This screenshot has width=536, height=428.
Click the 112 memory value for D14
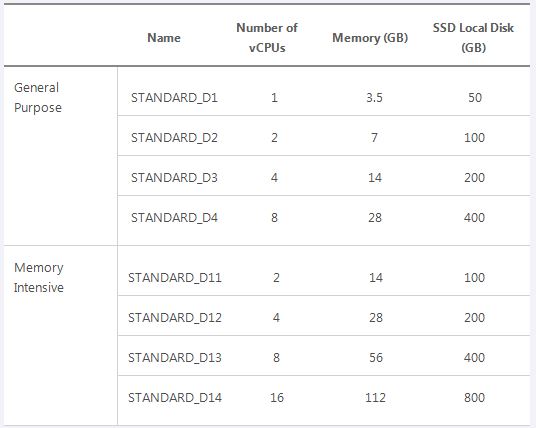[x=375, y=398]
